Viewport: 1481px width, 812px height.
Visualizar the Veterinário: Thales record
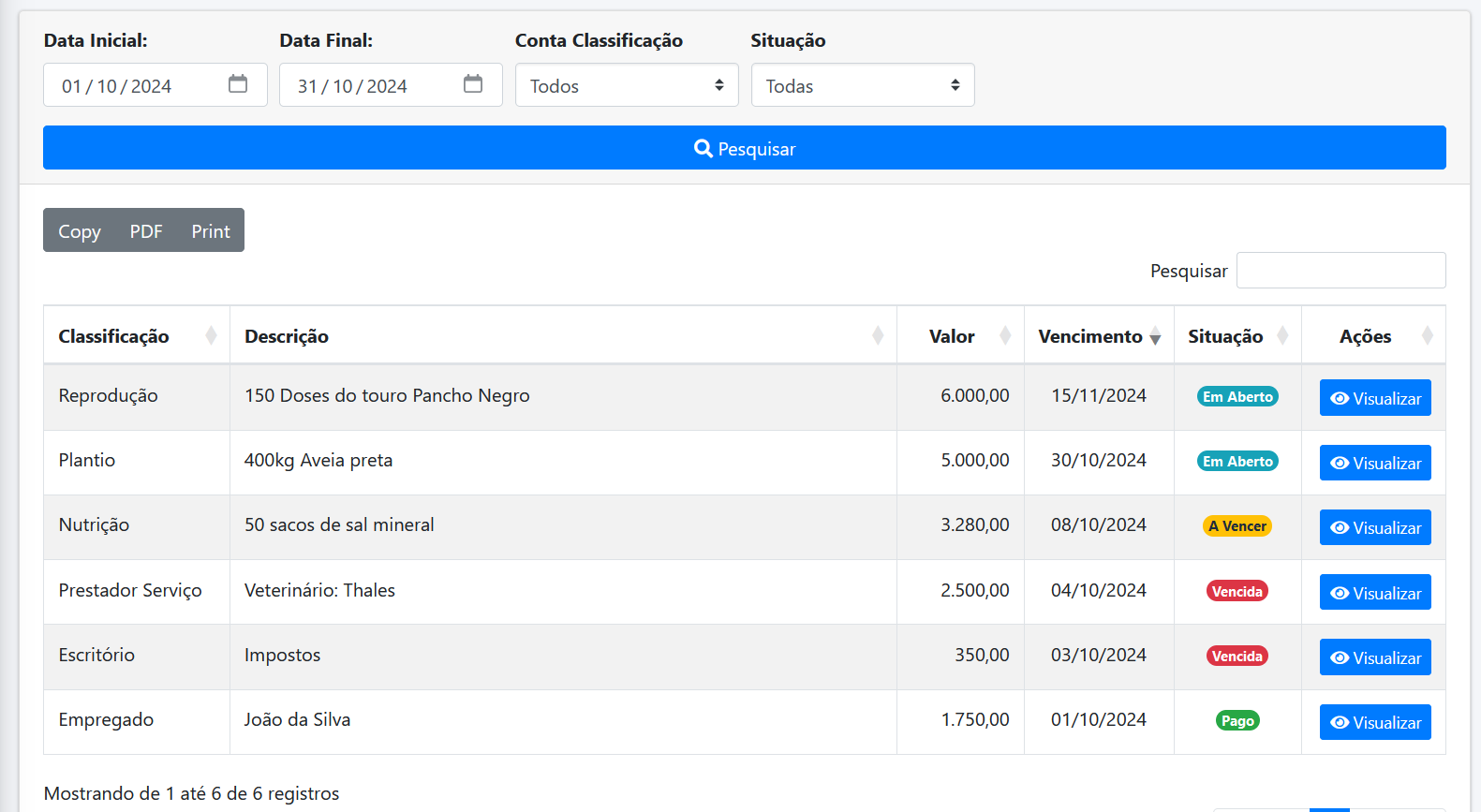1374,593
